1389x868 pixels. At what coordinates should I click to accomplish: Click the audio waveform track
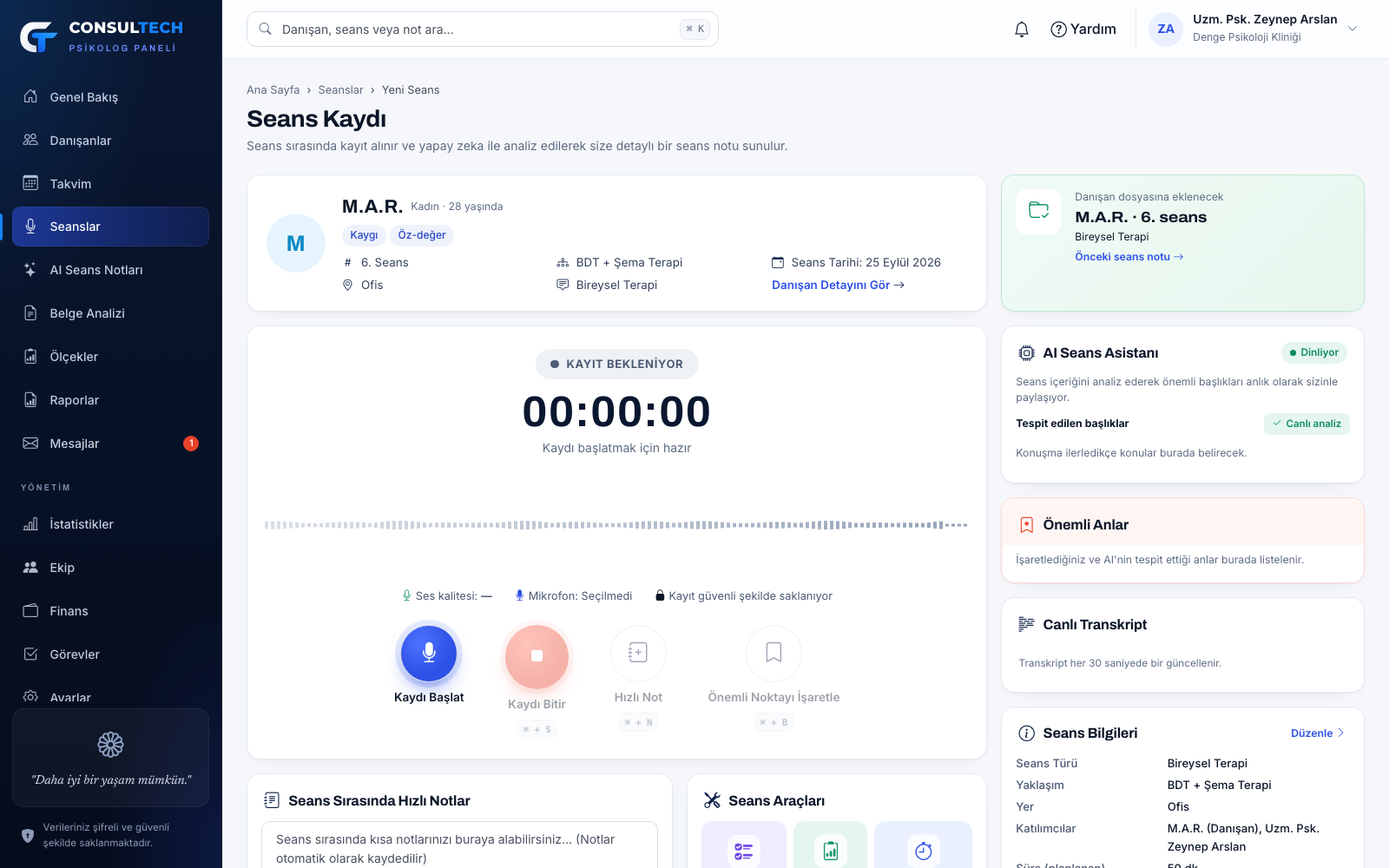616,525
